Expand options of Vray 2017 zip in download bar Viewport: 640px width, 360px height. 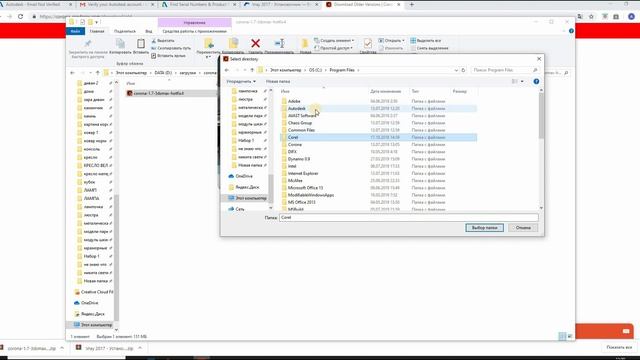pyautogui.click(x=140, y=348)
